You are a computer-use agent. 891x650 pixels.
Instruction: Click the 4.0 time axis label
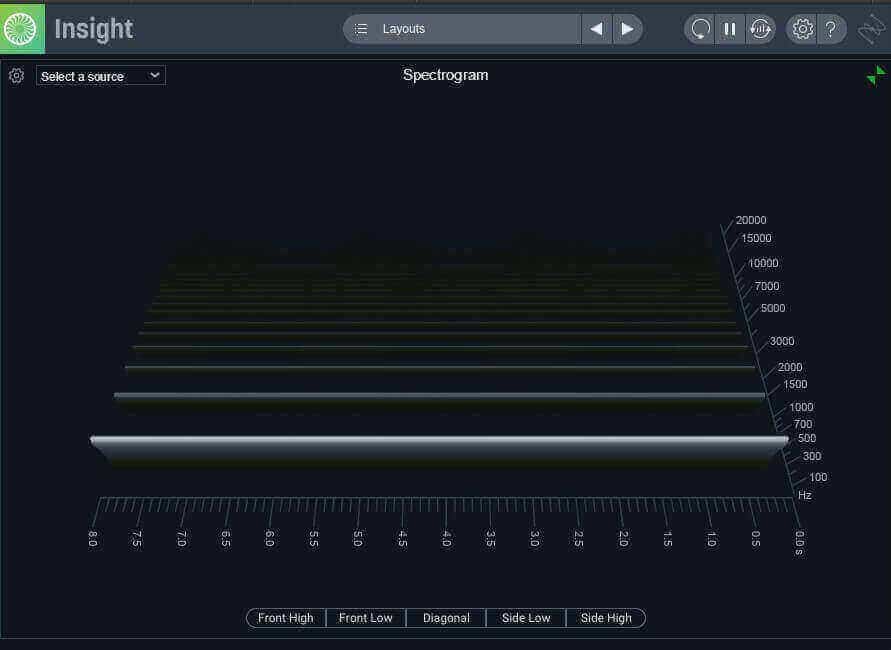(447, 539)
